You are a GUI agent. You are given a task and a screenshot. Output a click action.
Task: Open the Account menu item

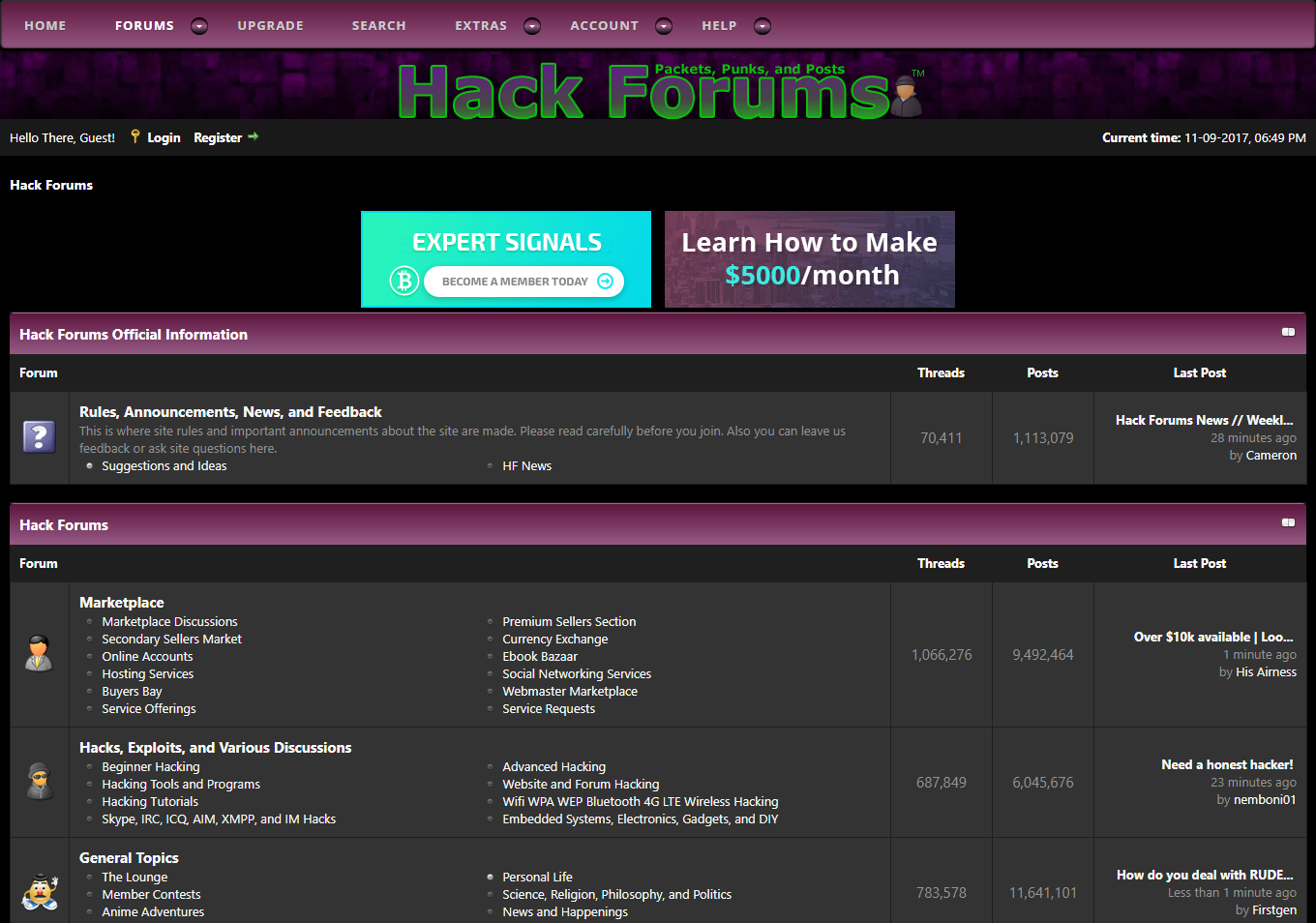(x=605, y=26)
